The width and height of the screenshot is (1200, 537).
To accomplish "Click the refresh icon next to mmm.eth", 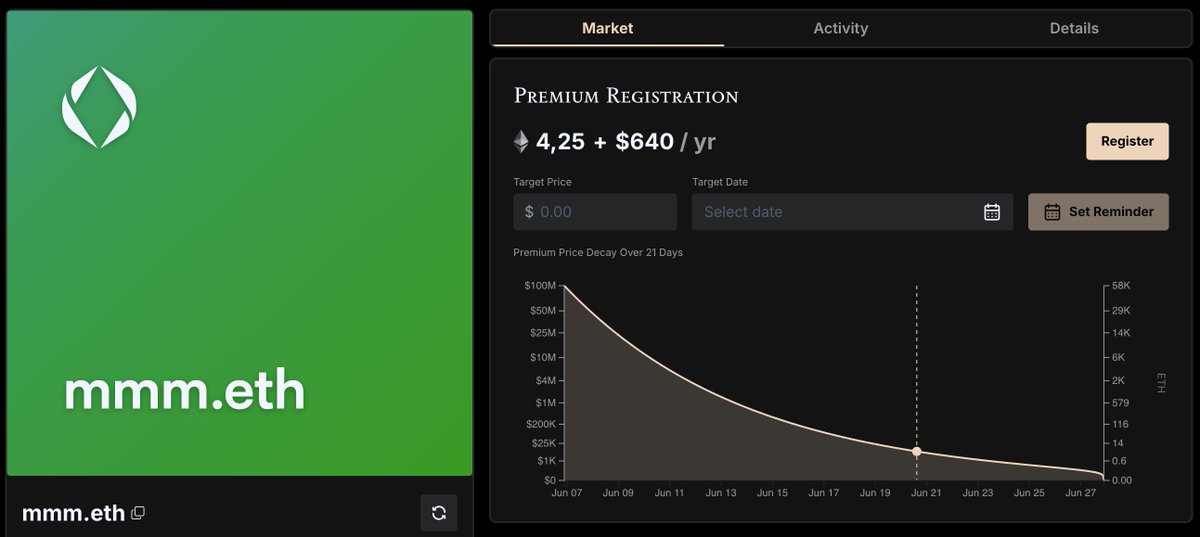I will [438, 513].
